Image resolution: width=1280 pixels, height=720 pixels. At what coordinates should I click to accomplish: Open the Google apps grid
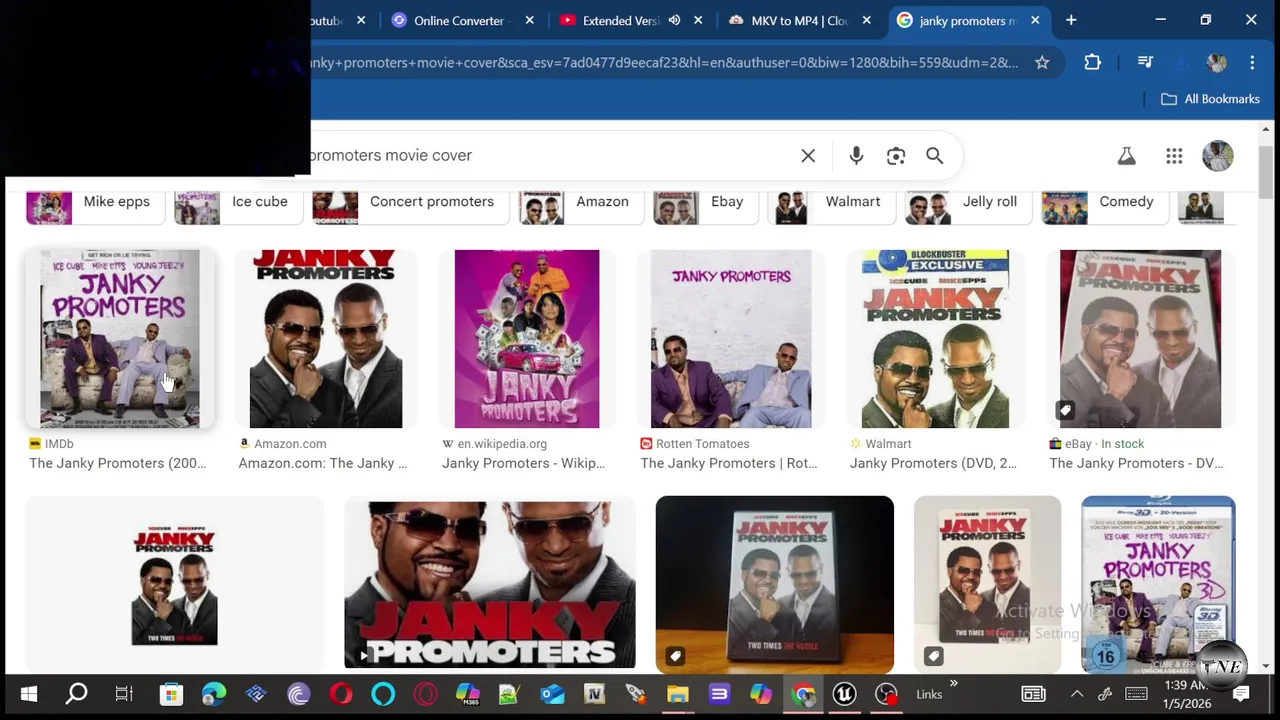(1174, 156)
